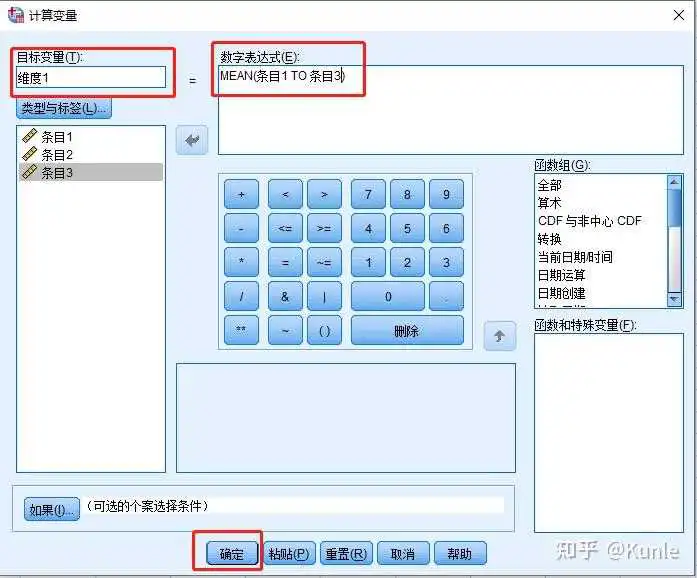Click the up arrow insert-function button
Screen dimensions: 697x578
click(x=500, y=336)
